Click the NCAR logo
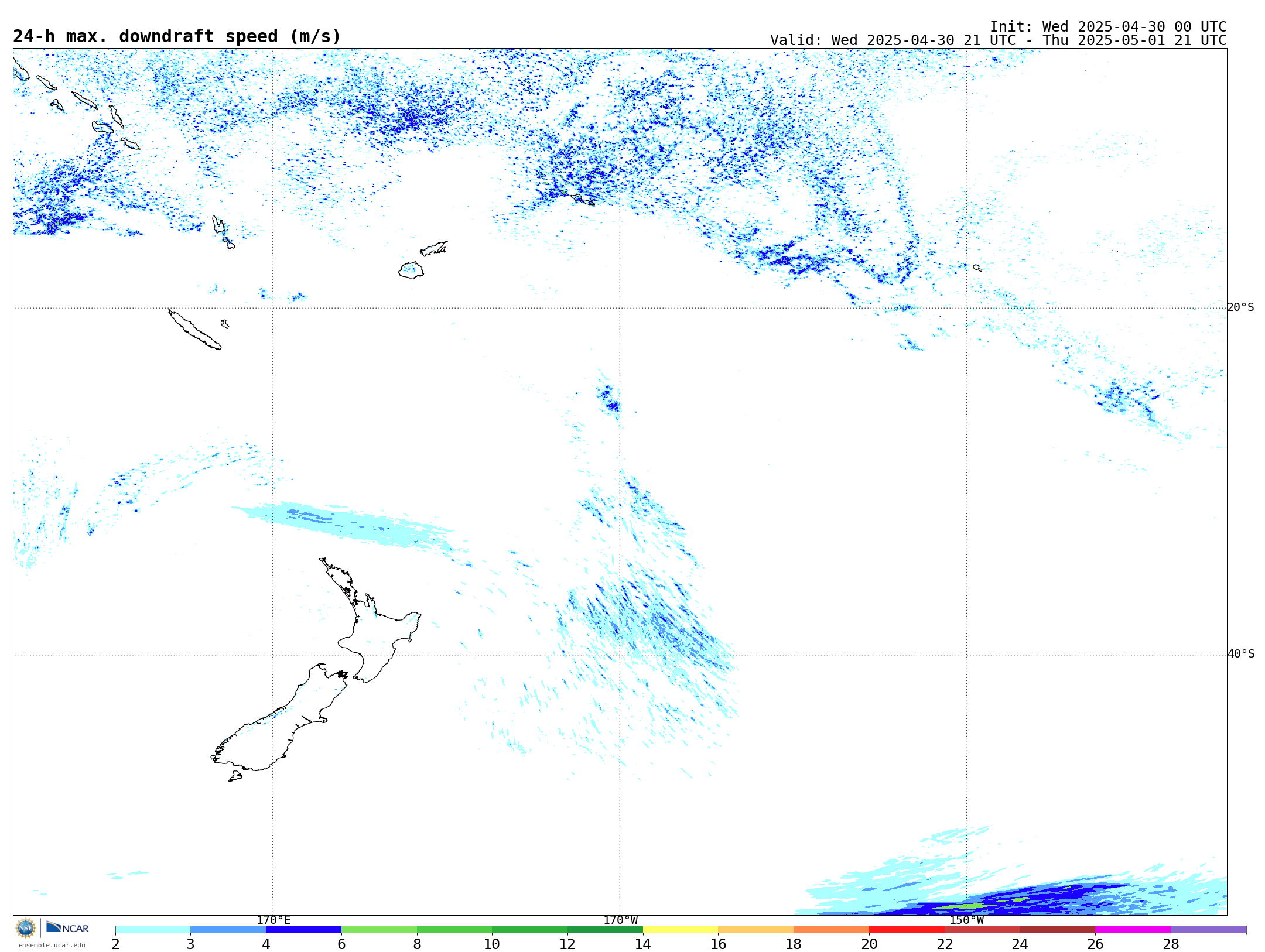 click(x=67, y=928)
